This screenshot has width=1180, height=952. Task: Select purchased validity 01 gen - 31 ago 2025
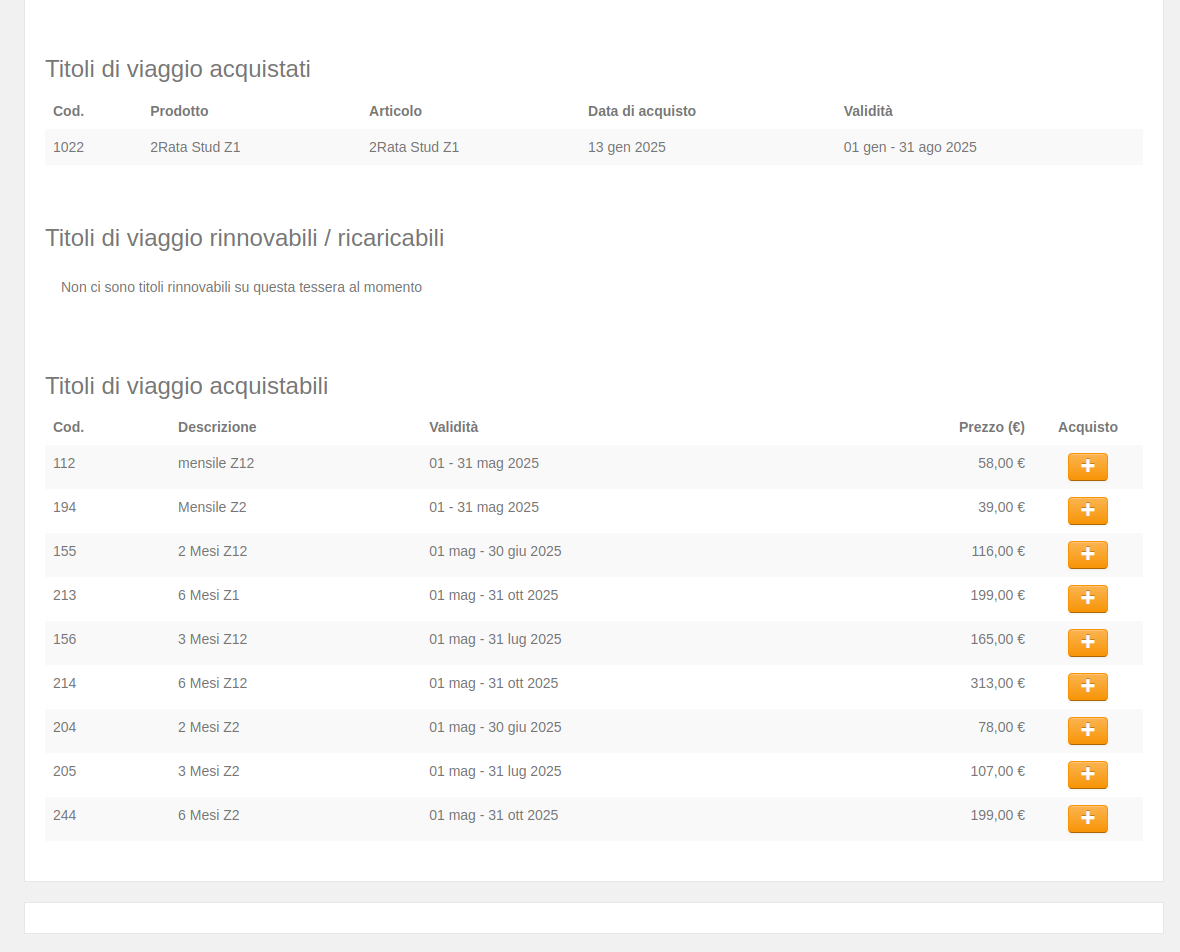[909, 147]
